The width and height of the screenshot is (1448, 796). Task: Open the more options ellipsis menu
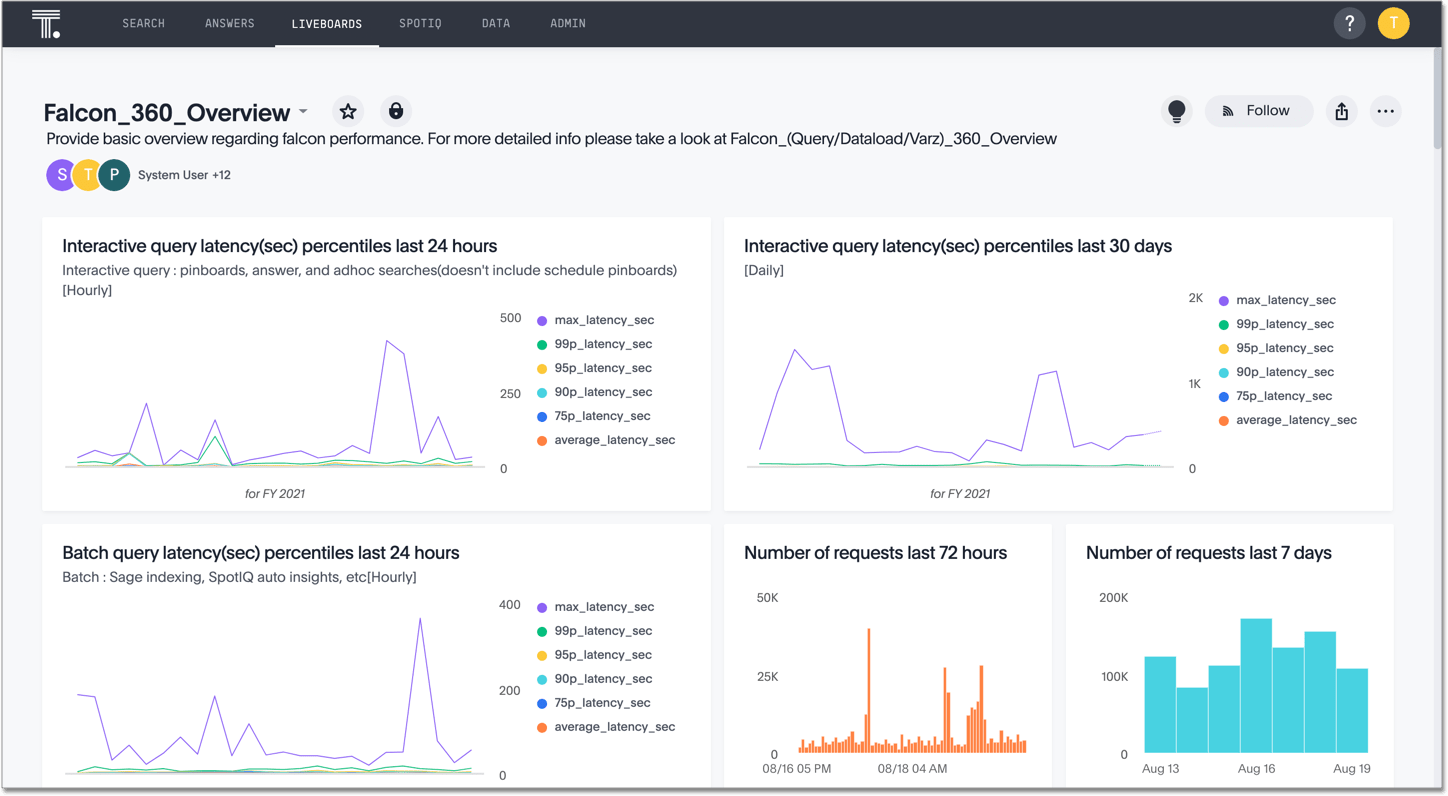[x=1385, y=111]
